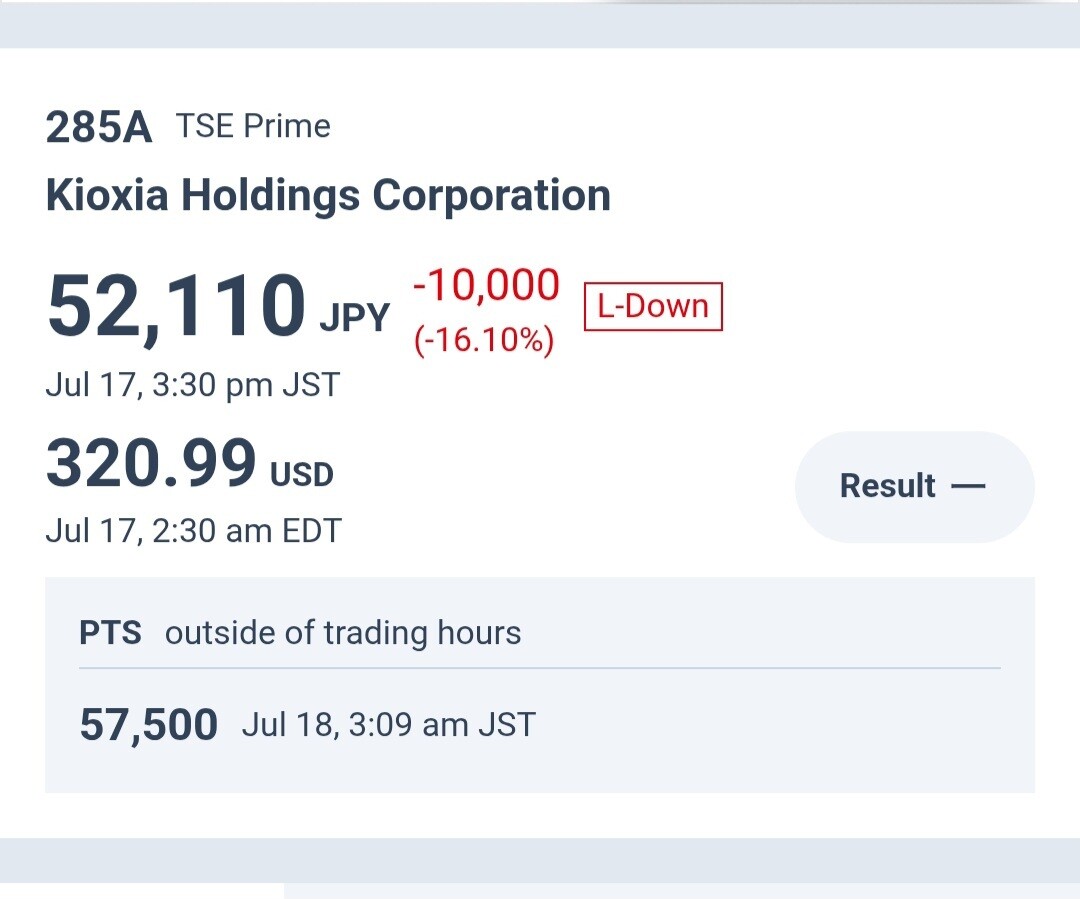Click the Result button

914,486
